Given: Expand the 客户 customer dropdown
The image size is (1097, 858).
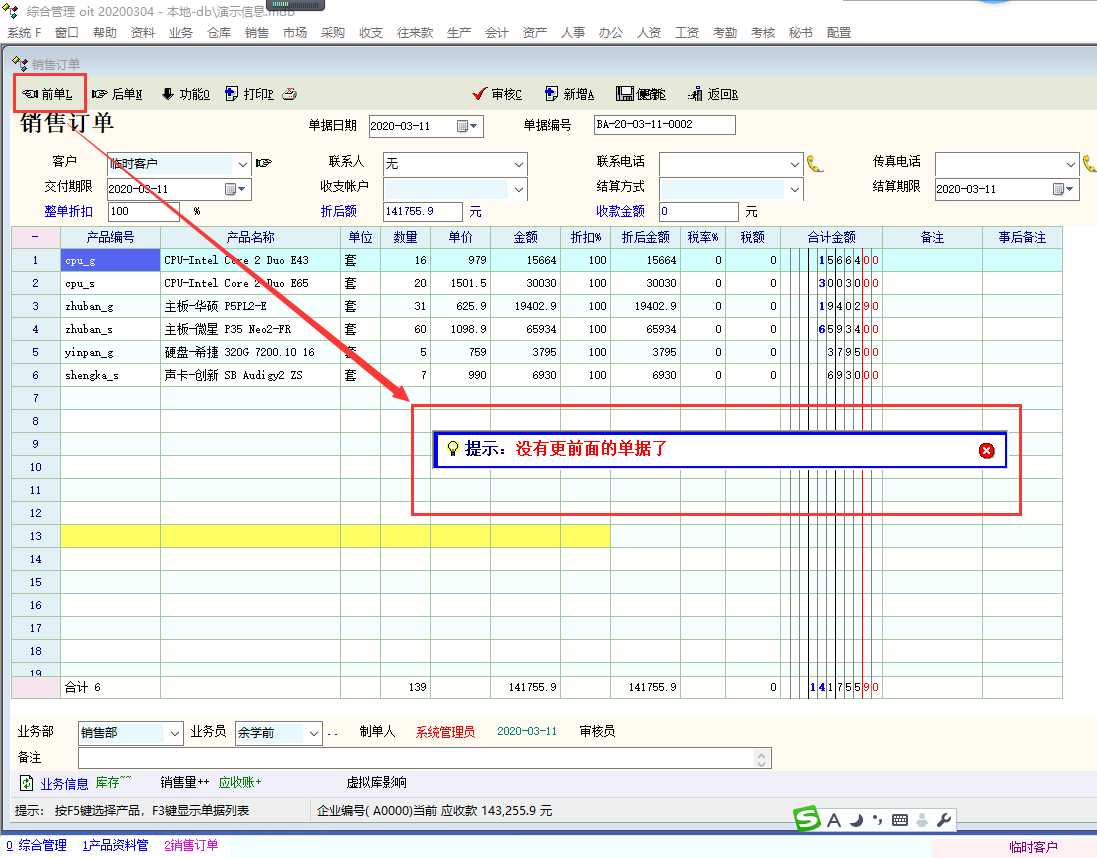Looking at the screenshot, I should pyautogui.click(x=241, y=163).
